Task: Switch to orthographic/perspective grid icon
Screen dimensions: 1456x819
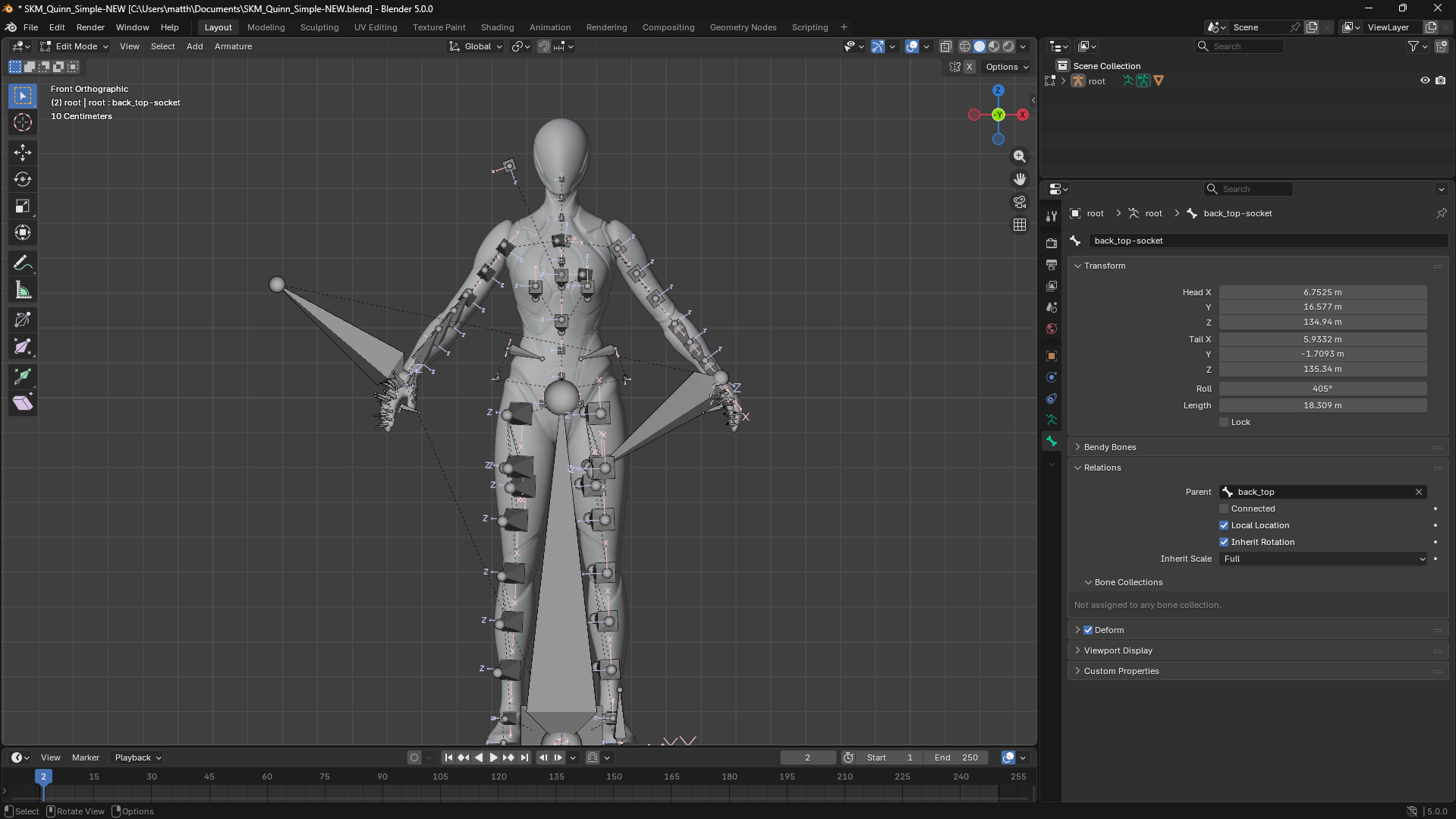Action: pyautogui.click(x=1020, y=225)
